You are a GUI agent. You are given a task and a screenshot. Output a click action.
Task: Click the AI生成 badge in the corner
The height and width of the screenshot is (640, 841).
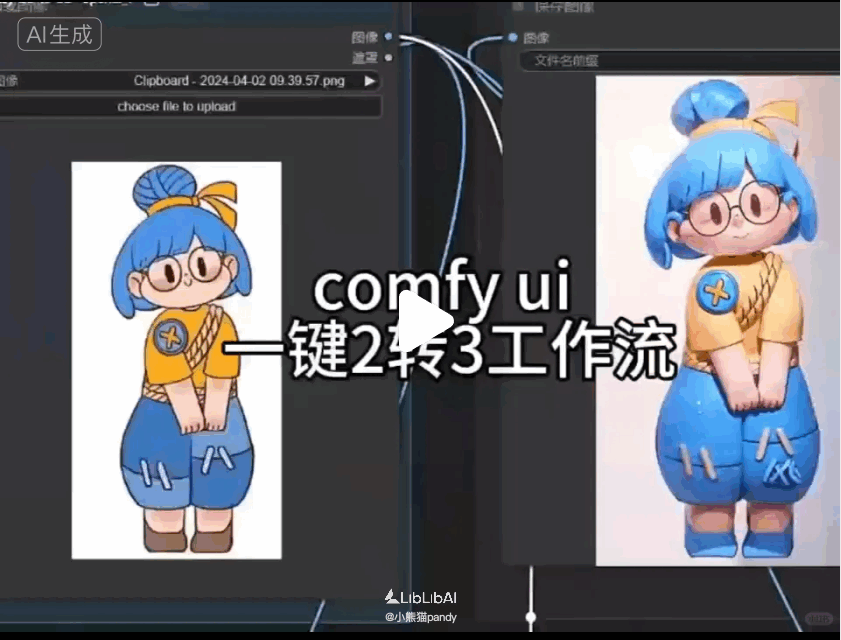[58, 34]
